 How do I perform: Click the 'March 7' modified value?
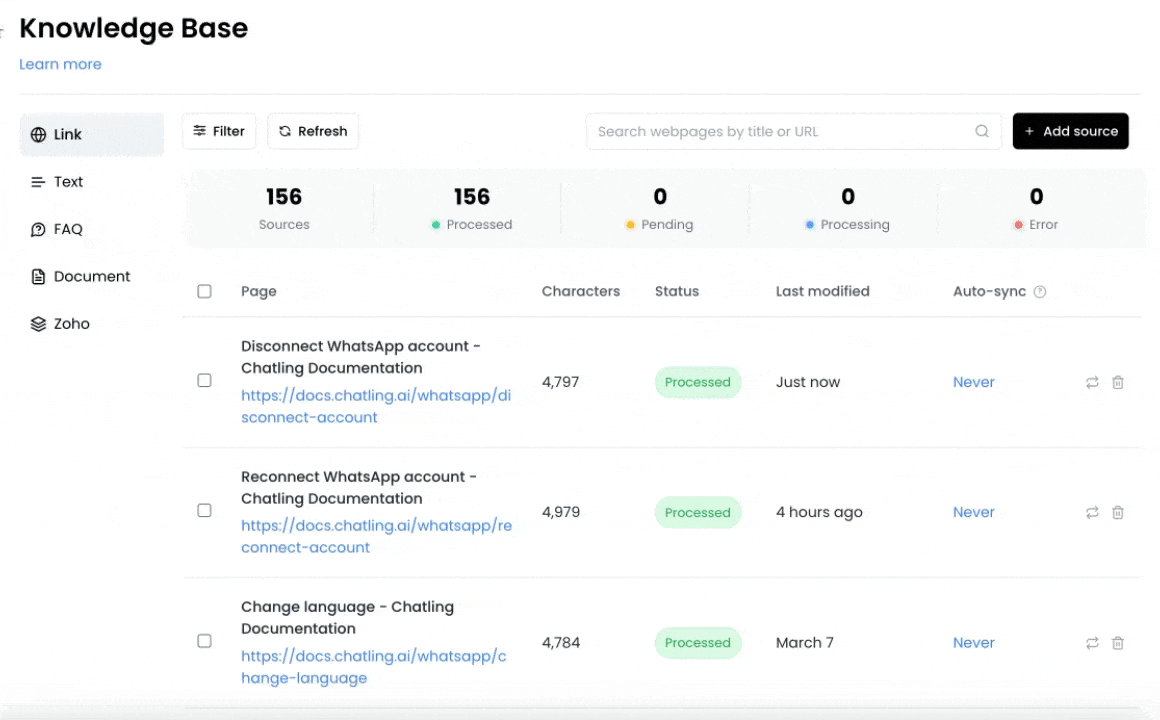click(805, 642)
